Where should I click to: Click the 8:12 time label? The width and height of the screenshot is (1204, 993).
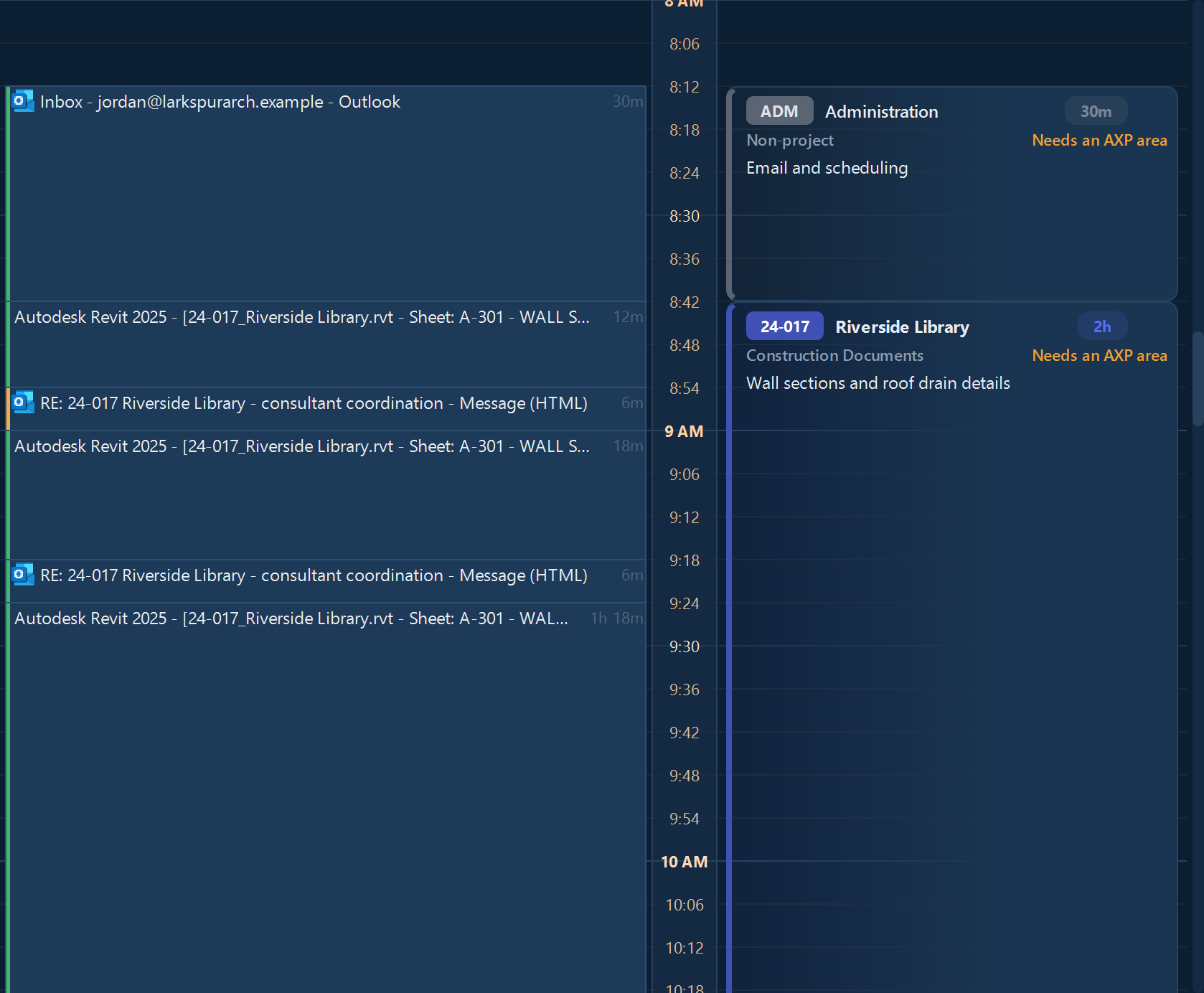(684, 87)
